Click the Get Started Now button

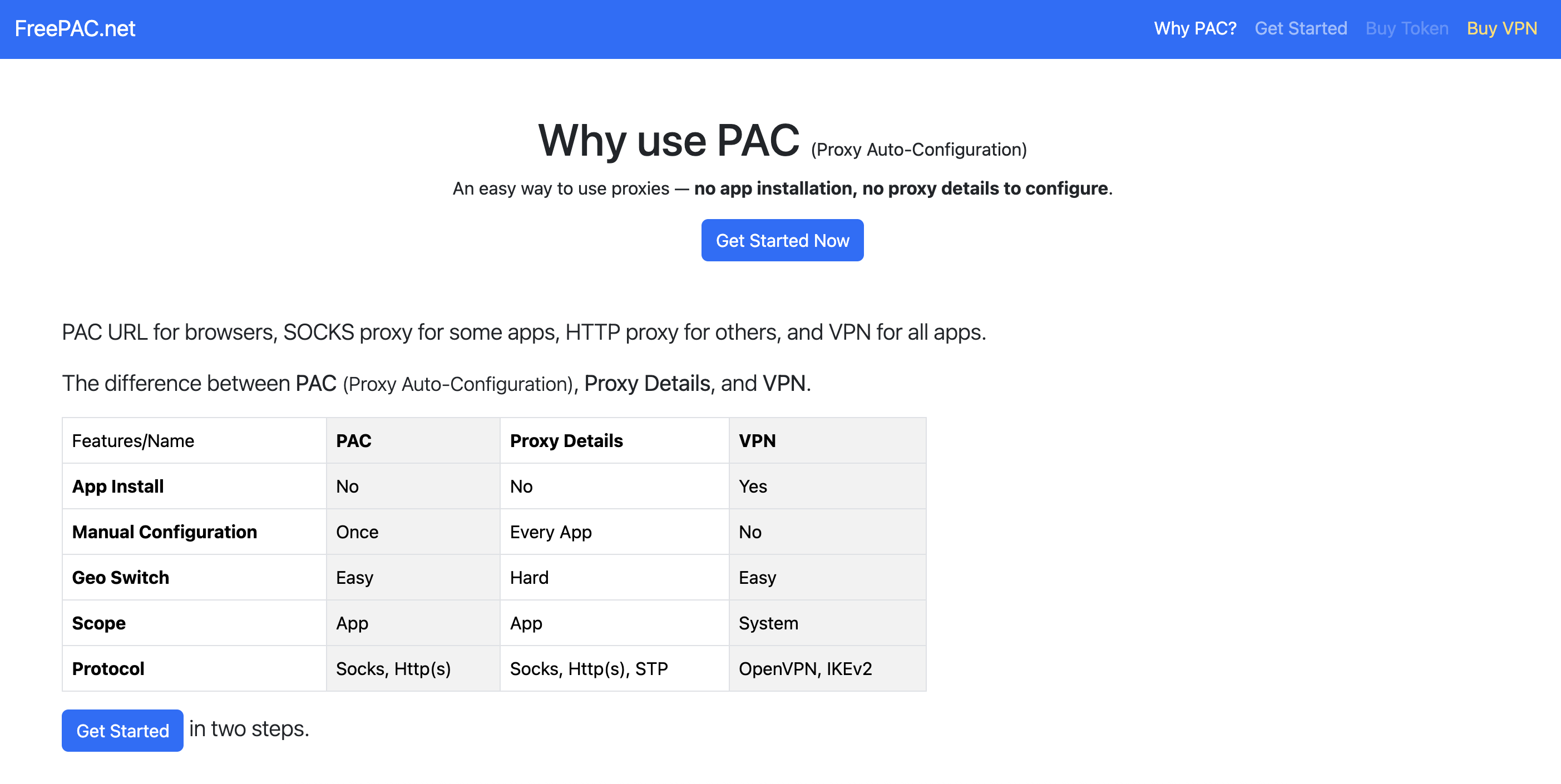tap(782, 240)
